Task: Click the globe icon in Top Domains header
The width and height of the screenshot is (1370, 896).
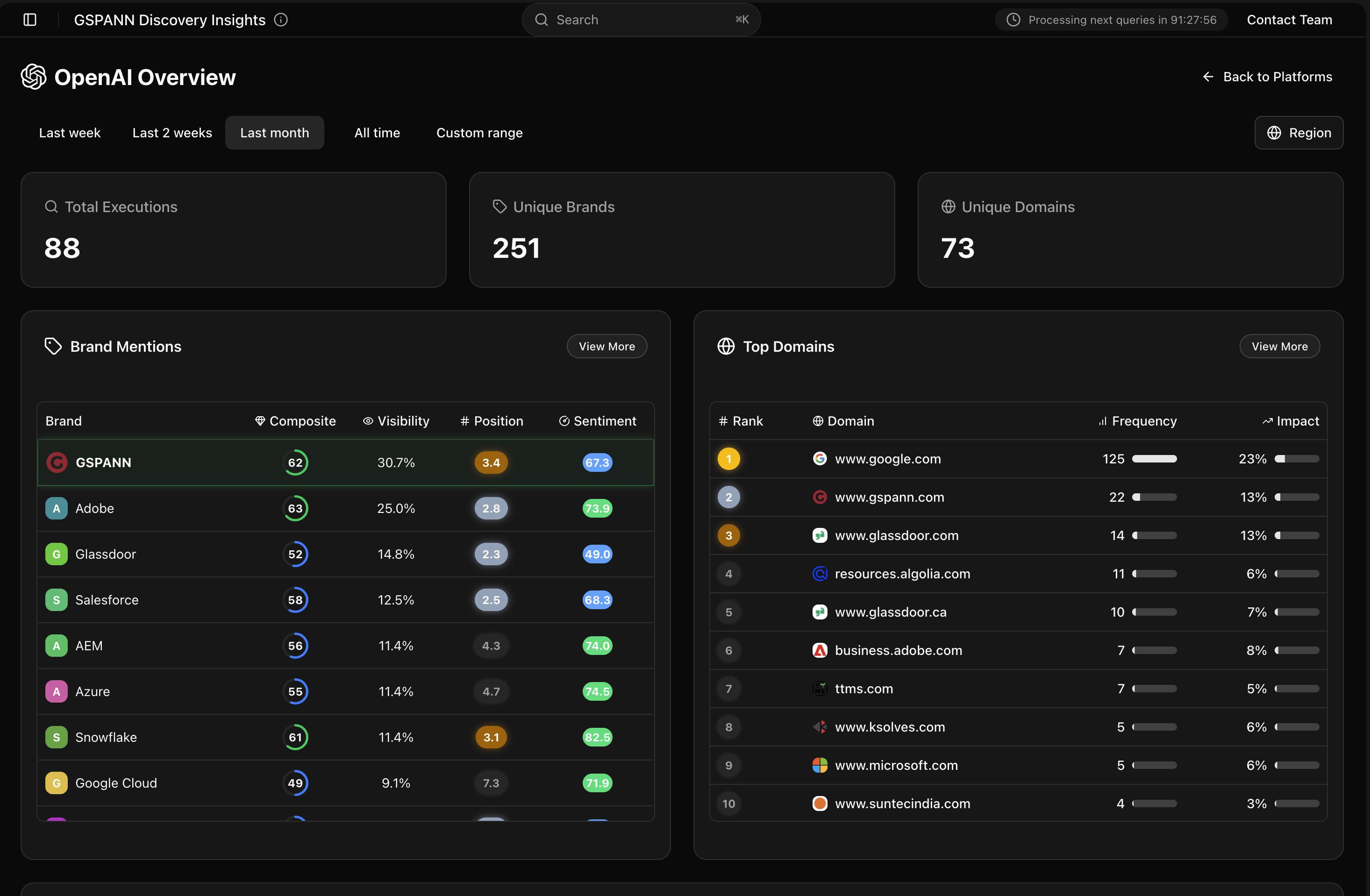Action: tap(726, 346)
